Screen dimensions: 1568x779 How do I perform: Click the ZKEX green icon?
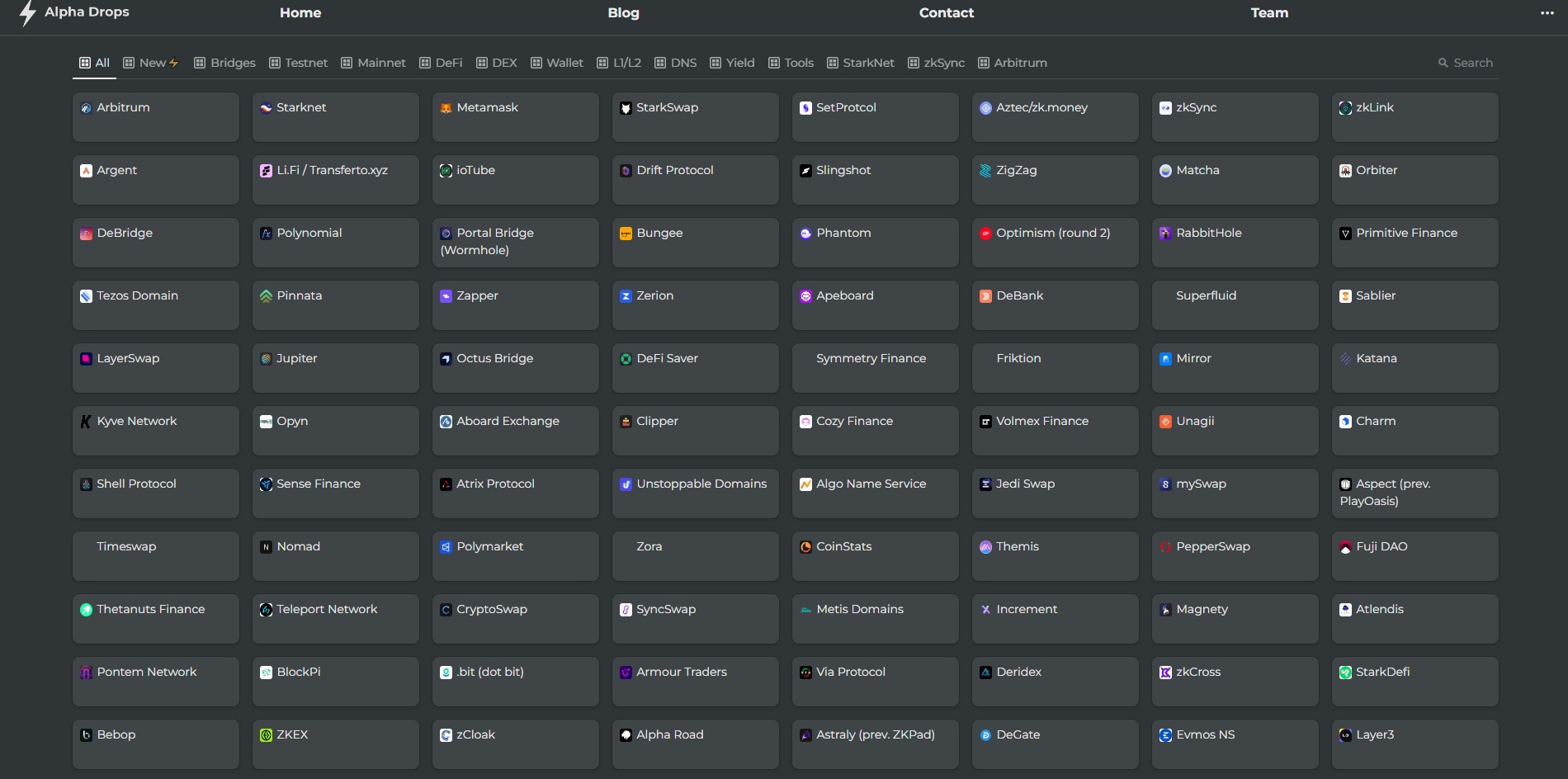(x=266, y=735)
